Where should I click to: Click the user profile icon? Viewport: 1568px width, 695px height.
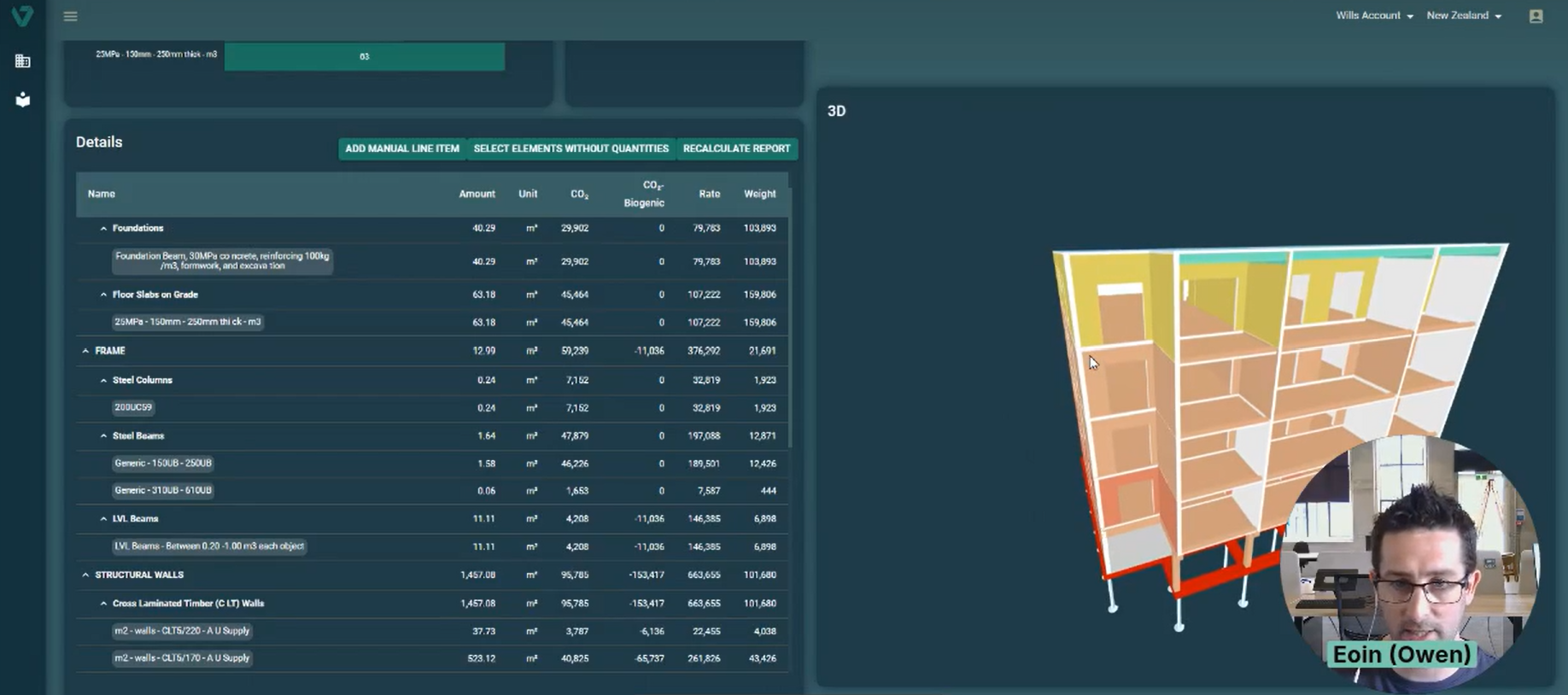[1536, 16]
